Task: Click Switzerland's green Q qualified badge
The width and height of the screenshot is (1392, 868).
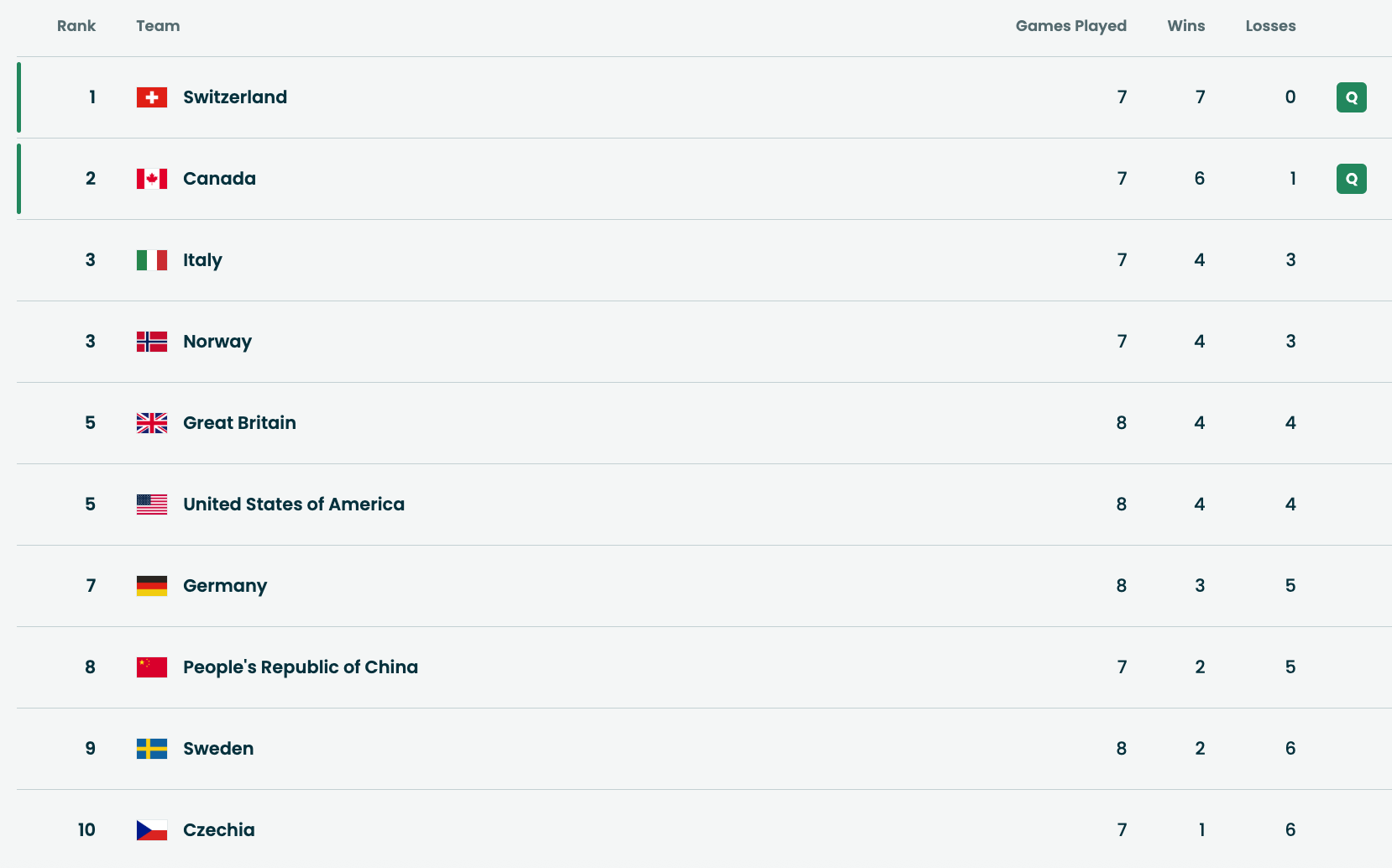Action: point(1351,97)
